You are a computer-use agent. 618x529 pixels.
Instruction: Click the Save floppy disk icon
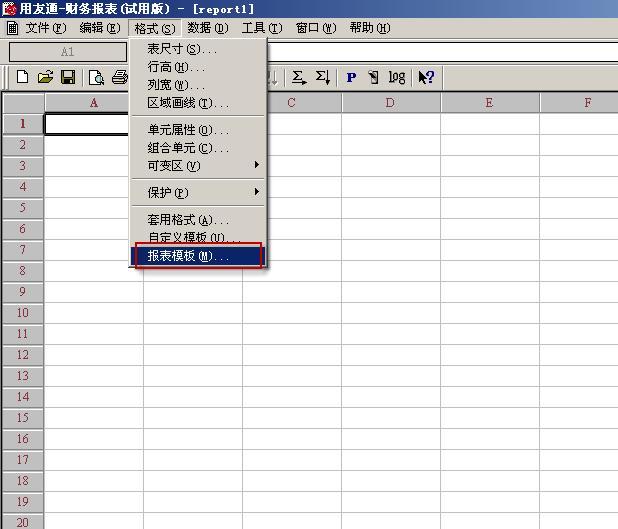tap(68, 77)
